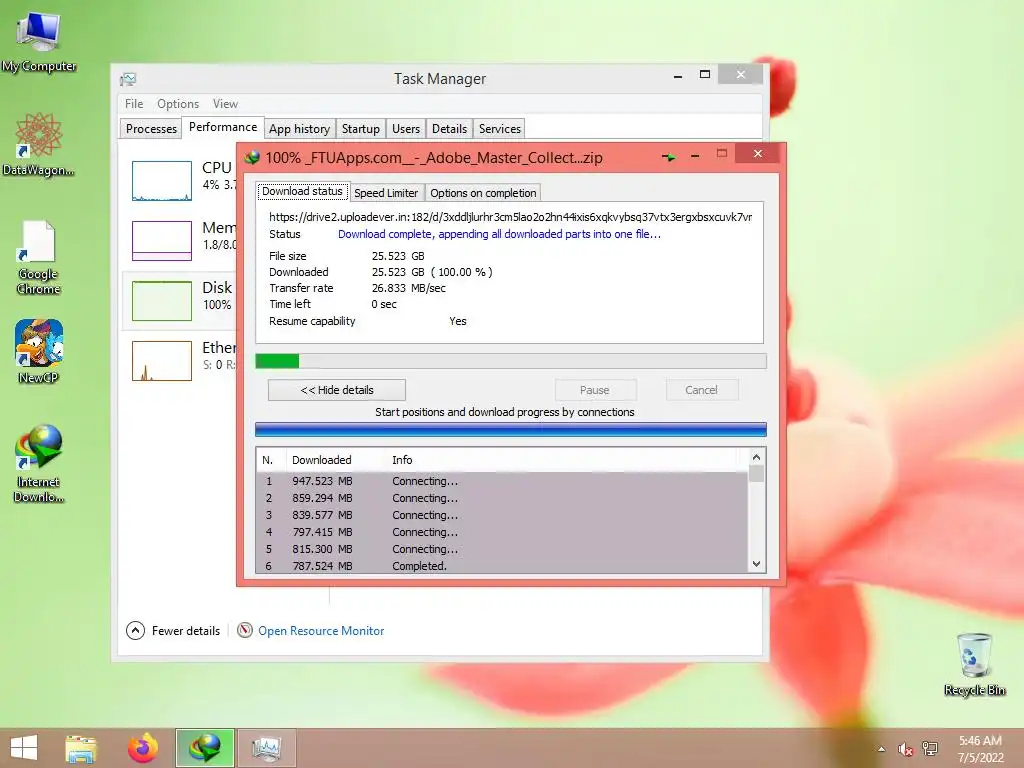Switch to the Users tab

[406, 129]
